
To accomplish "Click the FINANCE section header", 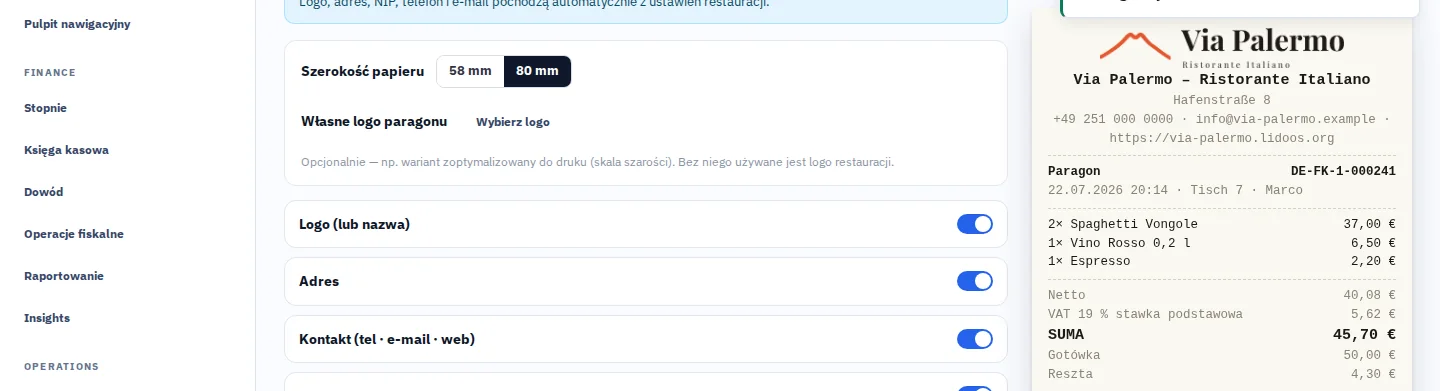I will tap(50, 72).
